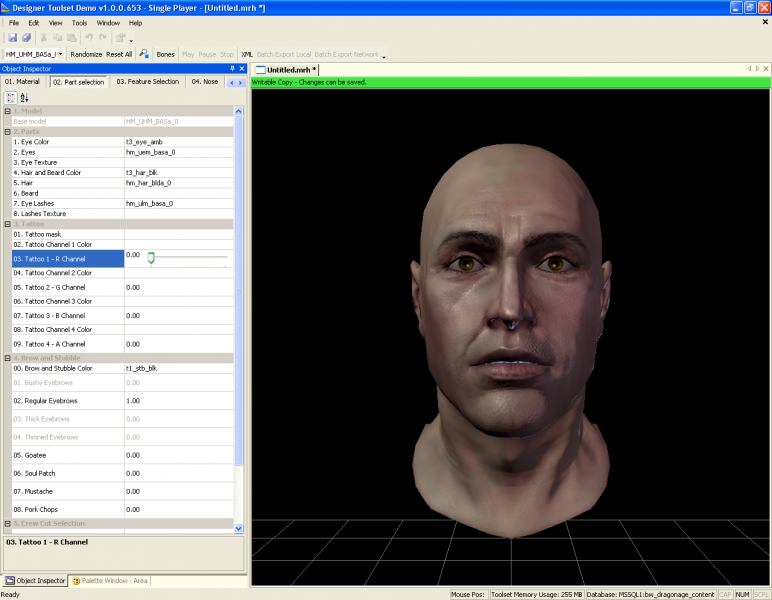Collapse the 2. Parts section
Screen dimensions: 772x600
coord(8,131)
